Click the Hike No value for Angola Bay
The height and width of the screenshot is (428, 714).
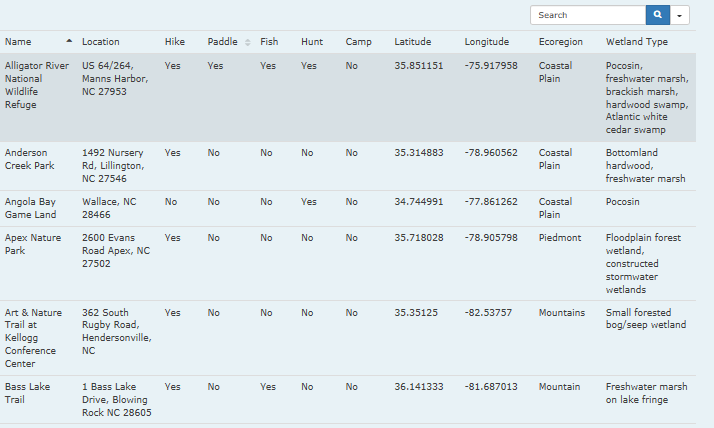(x=171, y=202)
